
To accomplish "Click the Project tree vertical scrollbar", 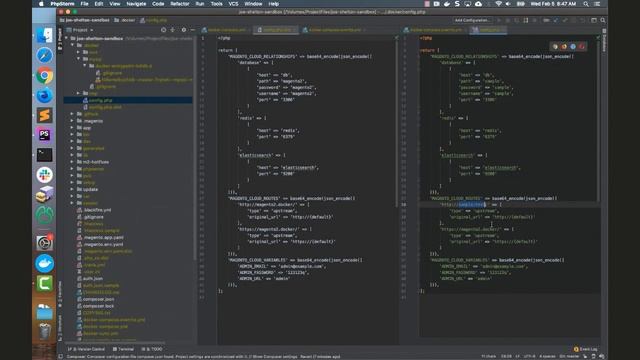I will [x=195, y=147].
